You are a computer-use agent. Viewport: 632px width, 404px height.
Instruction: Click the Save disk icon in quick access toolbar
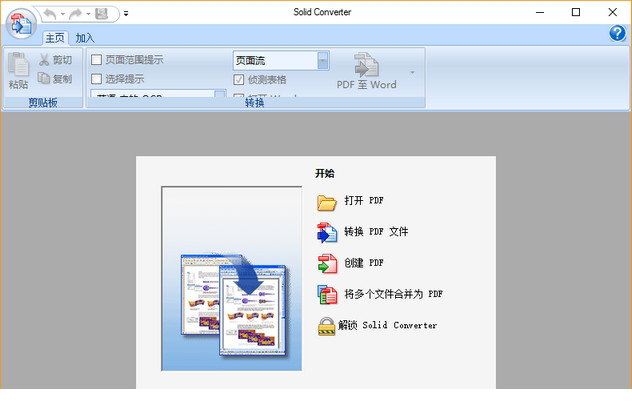tap(101, 14)
